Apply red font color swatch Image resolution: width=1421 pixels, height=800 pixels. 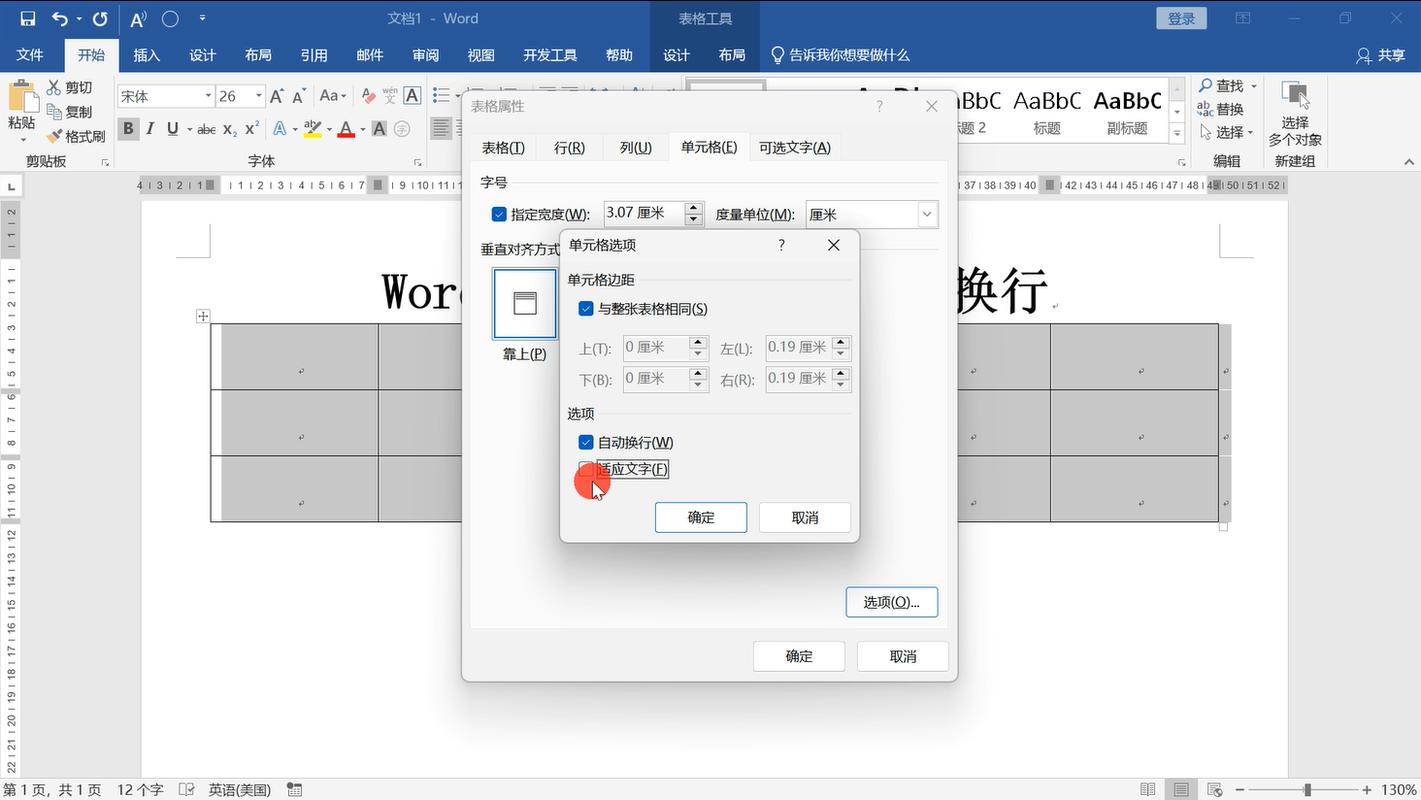(x=345, y=129)
